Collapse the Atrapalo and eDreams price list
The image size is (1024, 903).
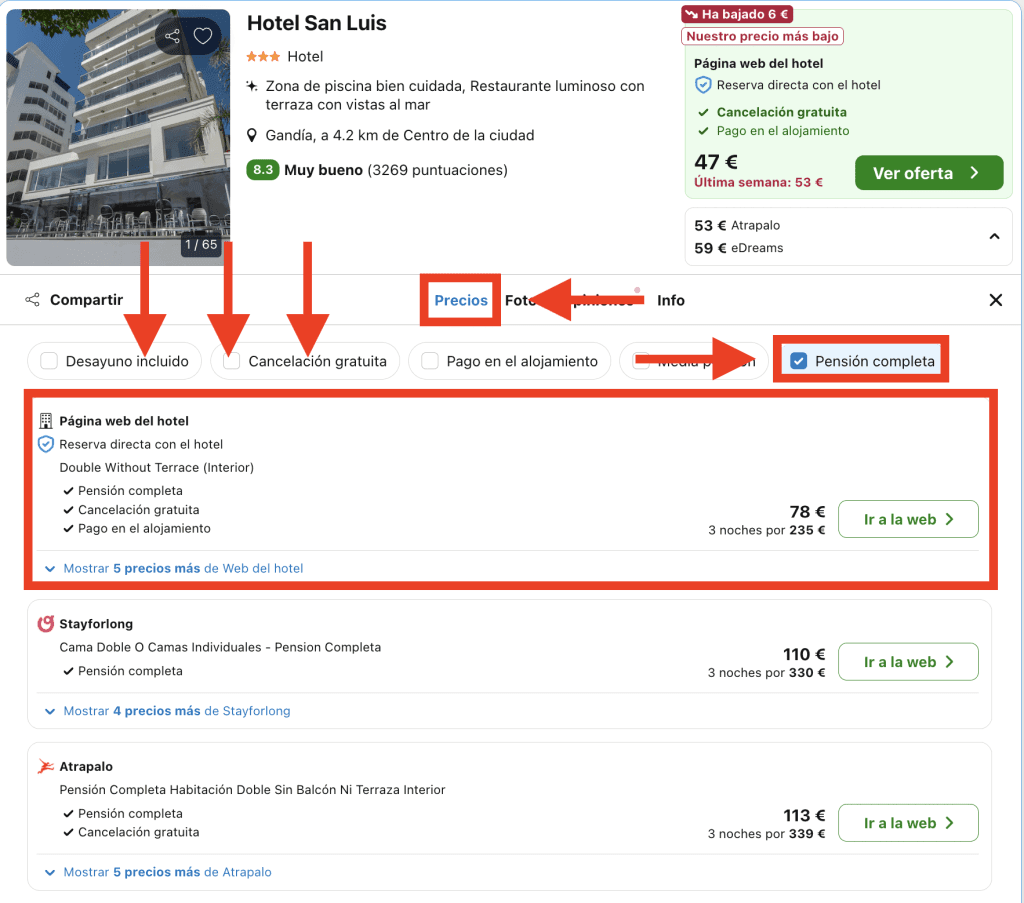click(994, 237)
